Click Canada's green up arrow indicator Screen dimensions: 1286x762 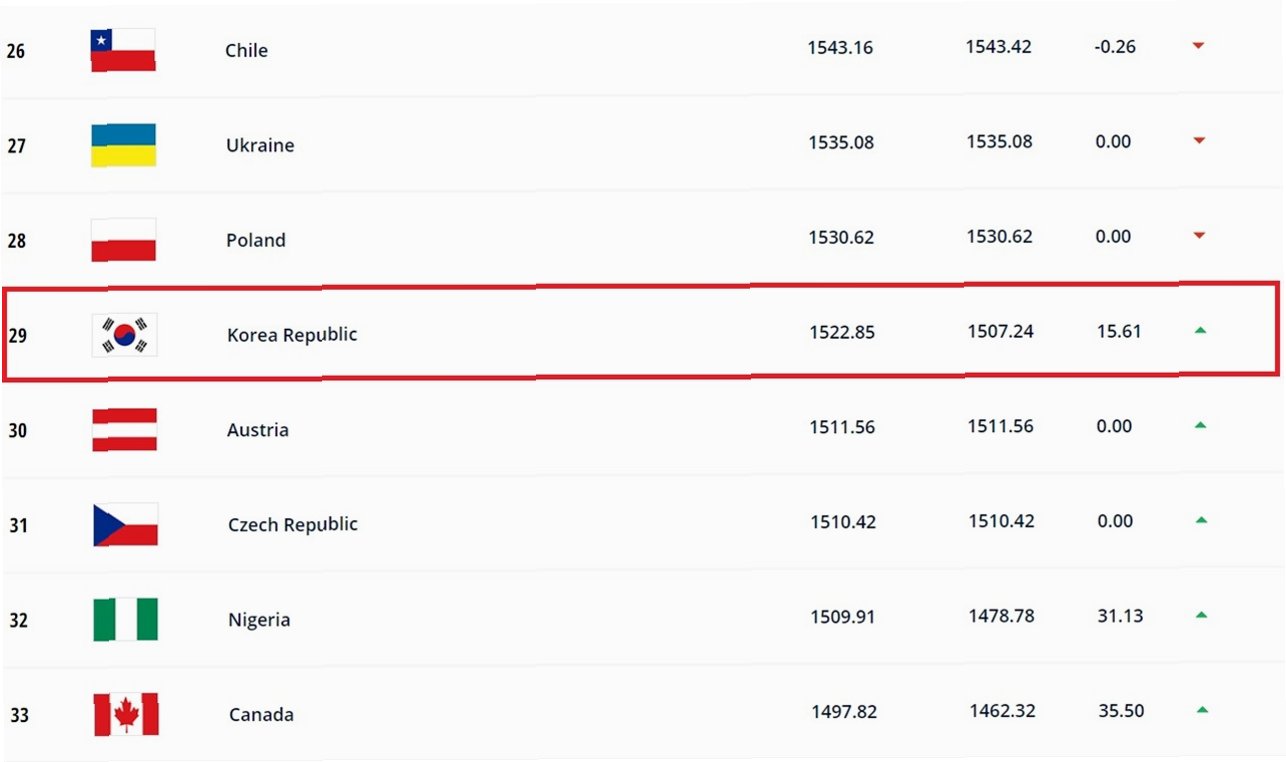tap(1202, 710)
